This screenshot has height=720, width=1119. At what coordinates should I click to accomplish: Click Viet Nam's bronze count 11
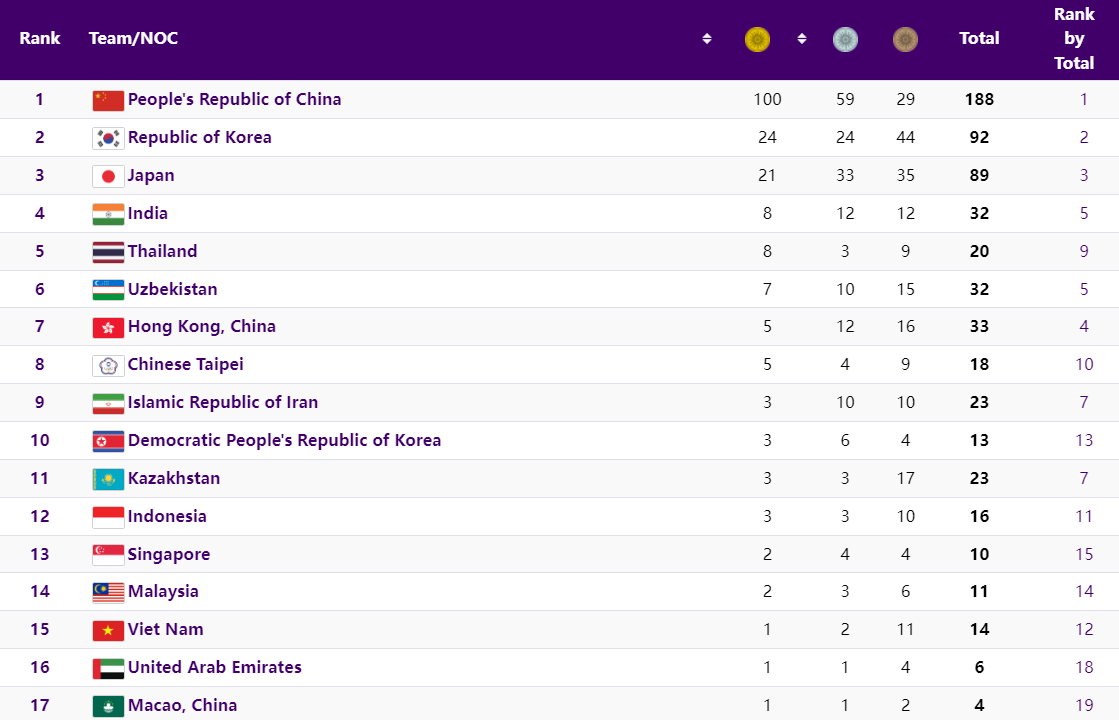point(906,629)
